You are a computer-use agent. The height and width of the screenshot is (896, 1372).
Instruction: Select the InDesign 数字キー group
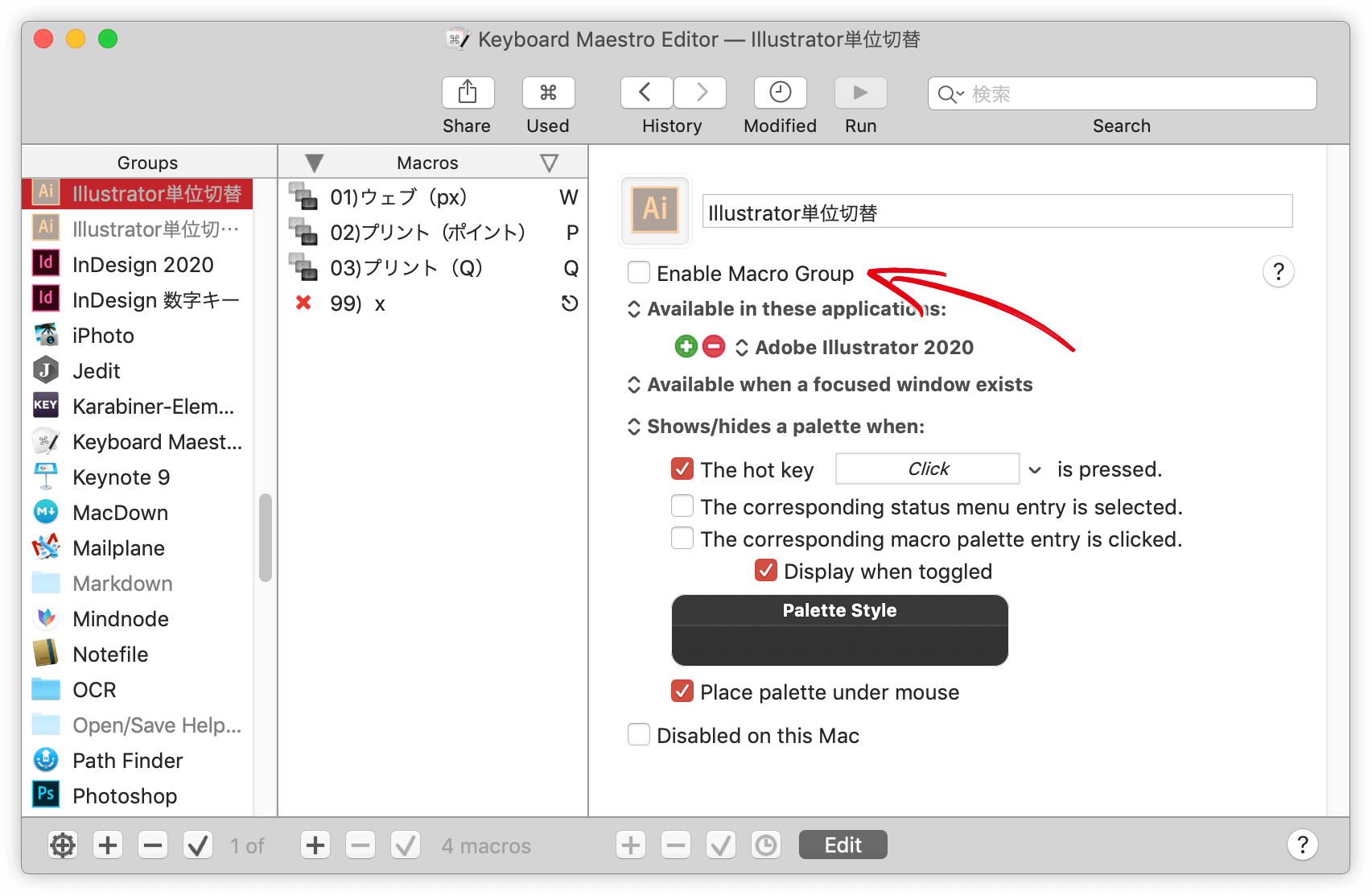click(x=138, y=299)
